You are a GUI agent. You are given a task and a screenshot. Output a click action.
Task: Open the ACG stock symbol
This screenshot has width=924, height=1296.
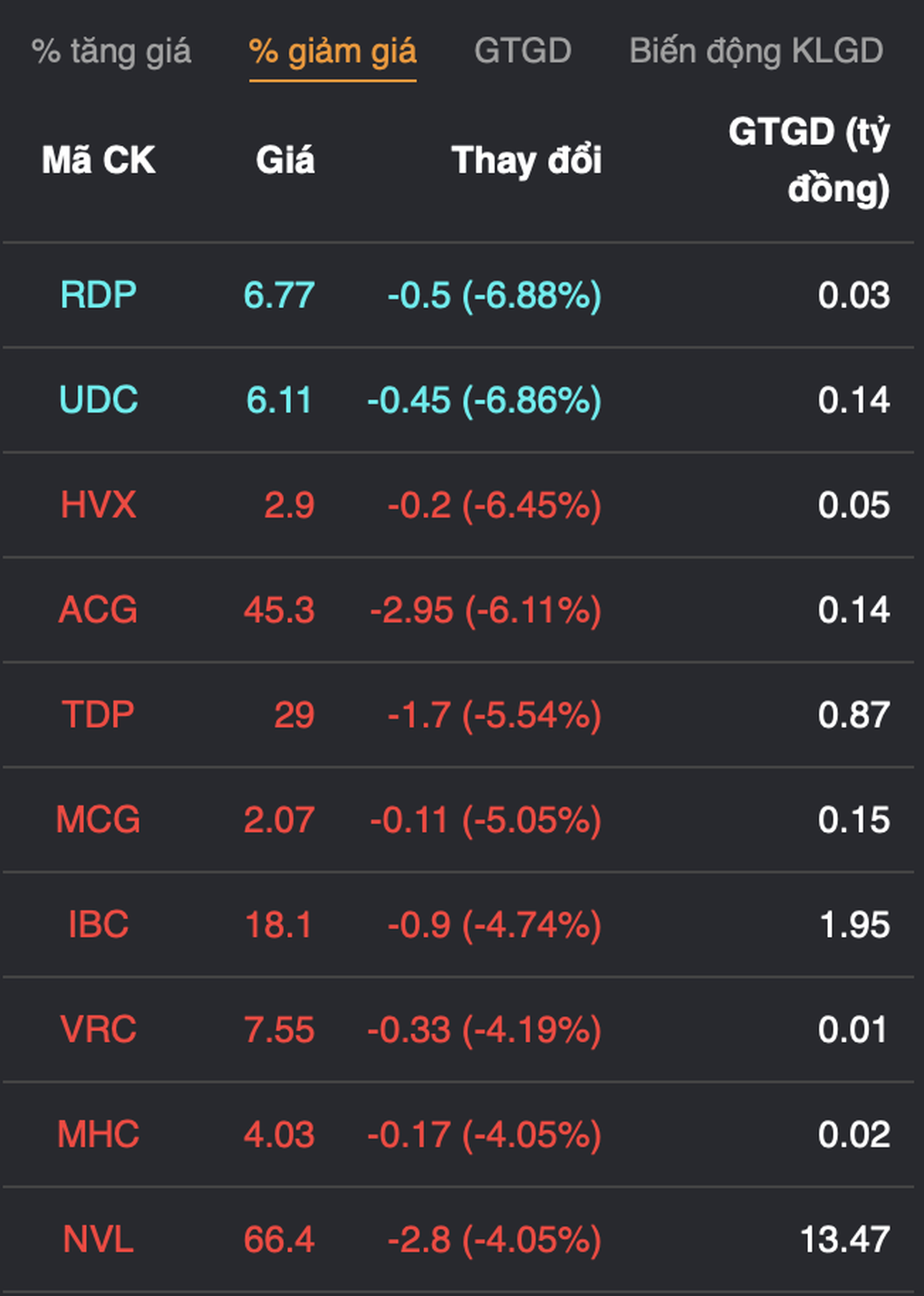tap(98, 610)
